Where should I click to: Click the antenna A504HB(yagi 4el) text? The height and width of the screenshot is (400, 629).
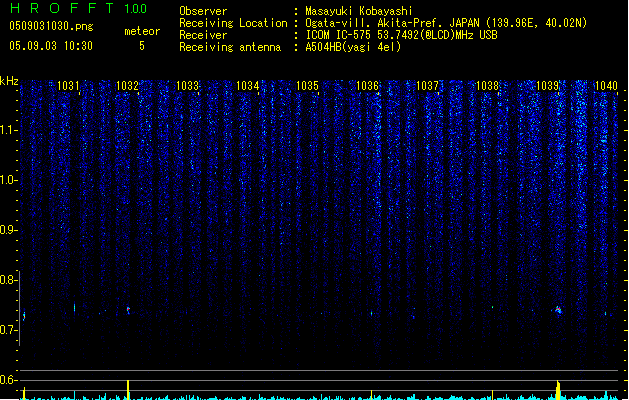[x=353, y=47]
